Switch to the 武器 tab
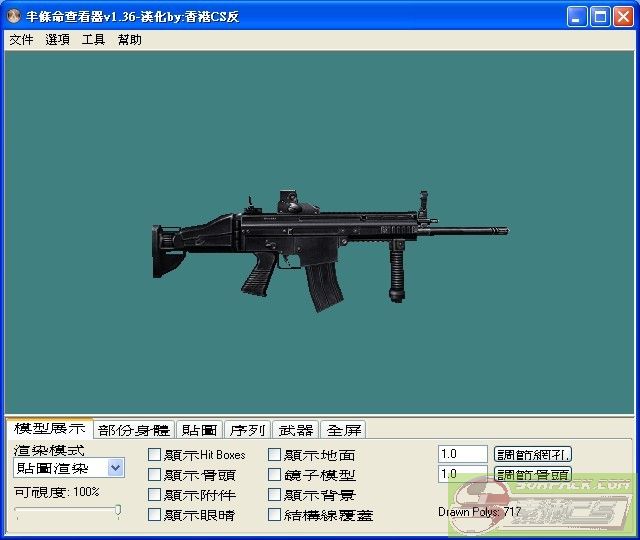The height and width of the screenshot is (540, 640). (296, 430)
